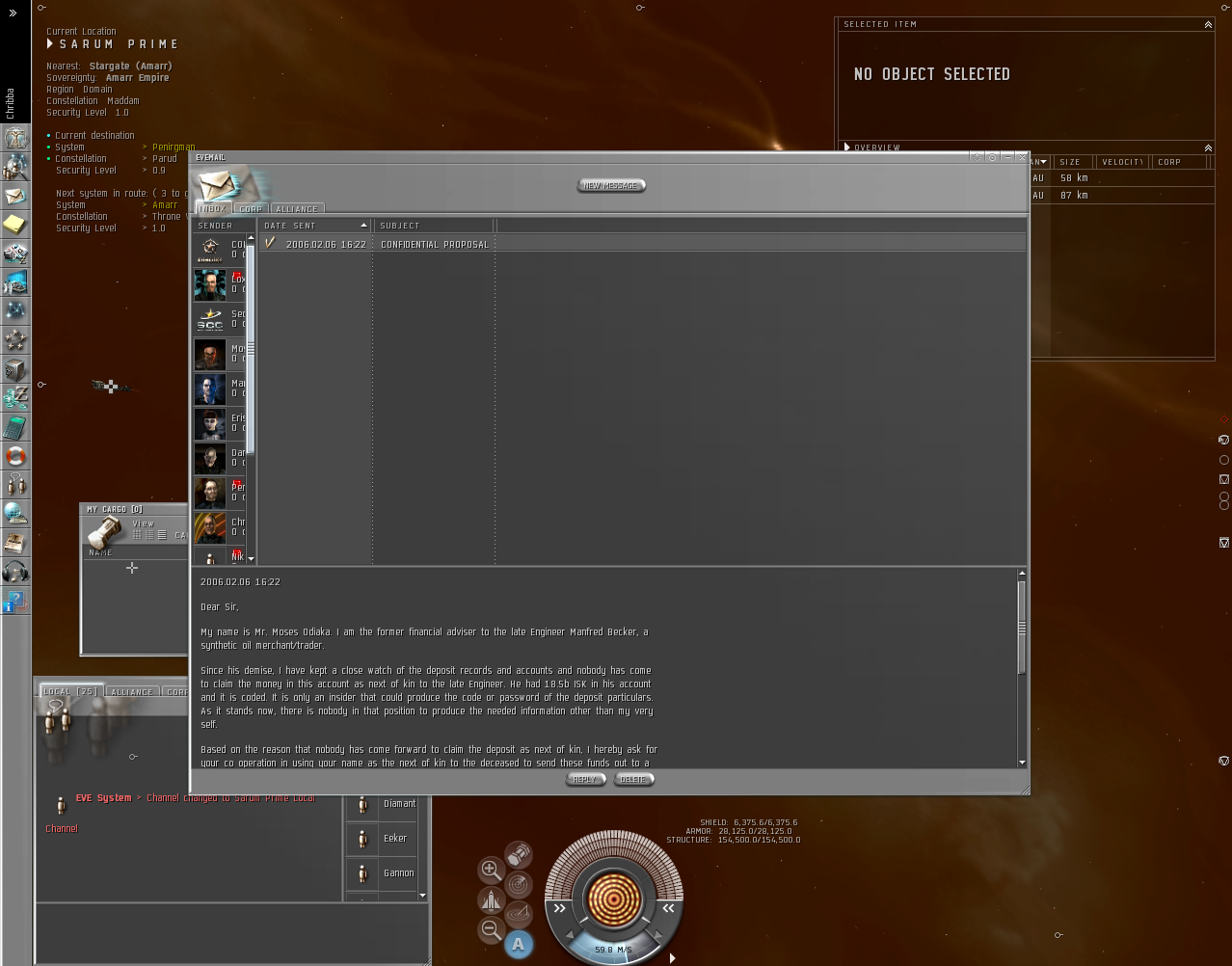The image size is (1232, 966).
Task: Toggle the read checkmark on 2006.02.06 mail
Action: tap(270, 243)
